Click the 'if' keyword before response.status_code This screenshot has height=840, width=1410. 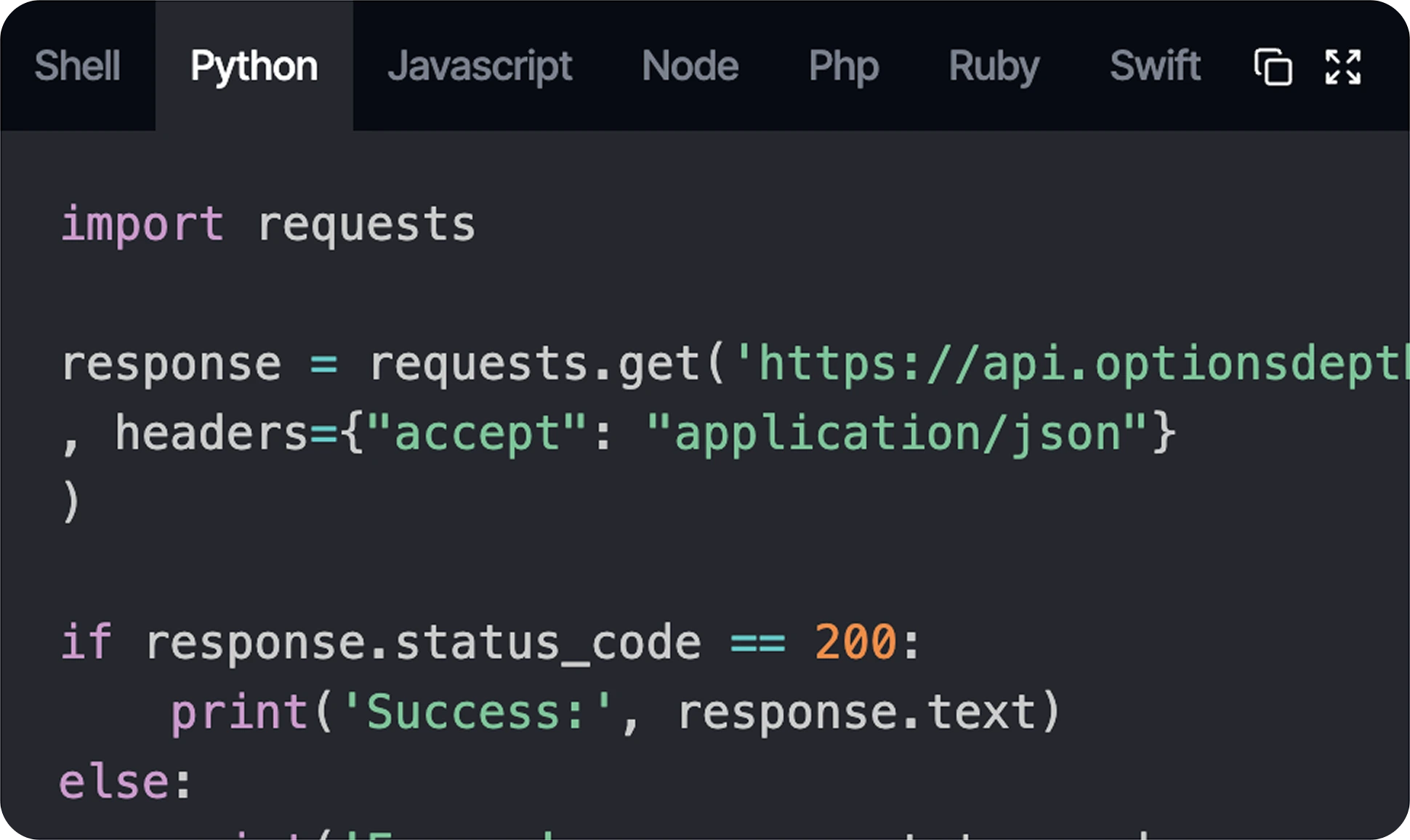tap(86, 642)
